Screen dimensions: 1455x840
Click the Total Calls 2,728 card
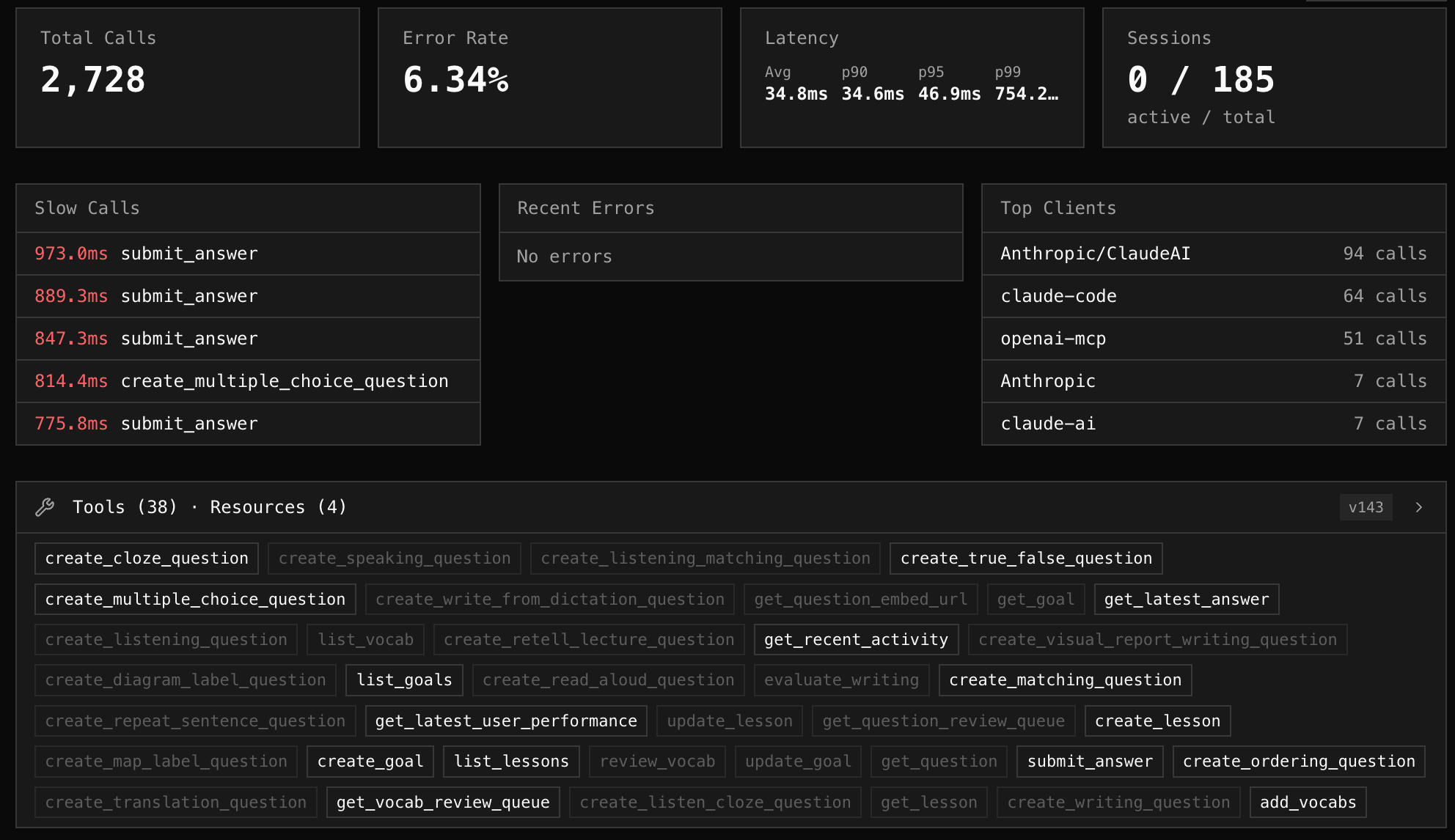[x=188, y=78]
